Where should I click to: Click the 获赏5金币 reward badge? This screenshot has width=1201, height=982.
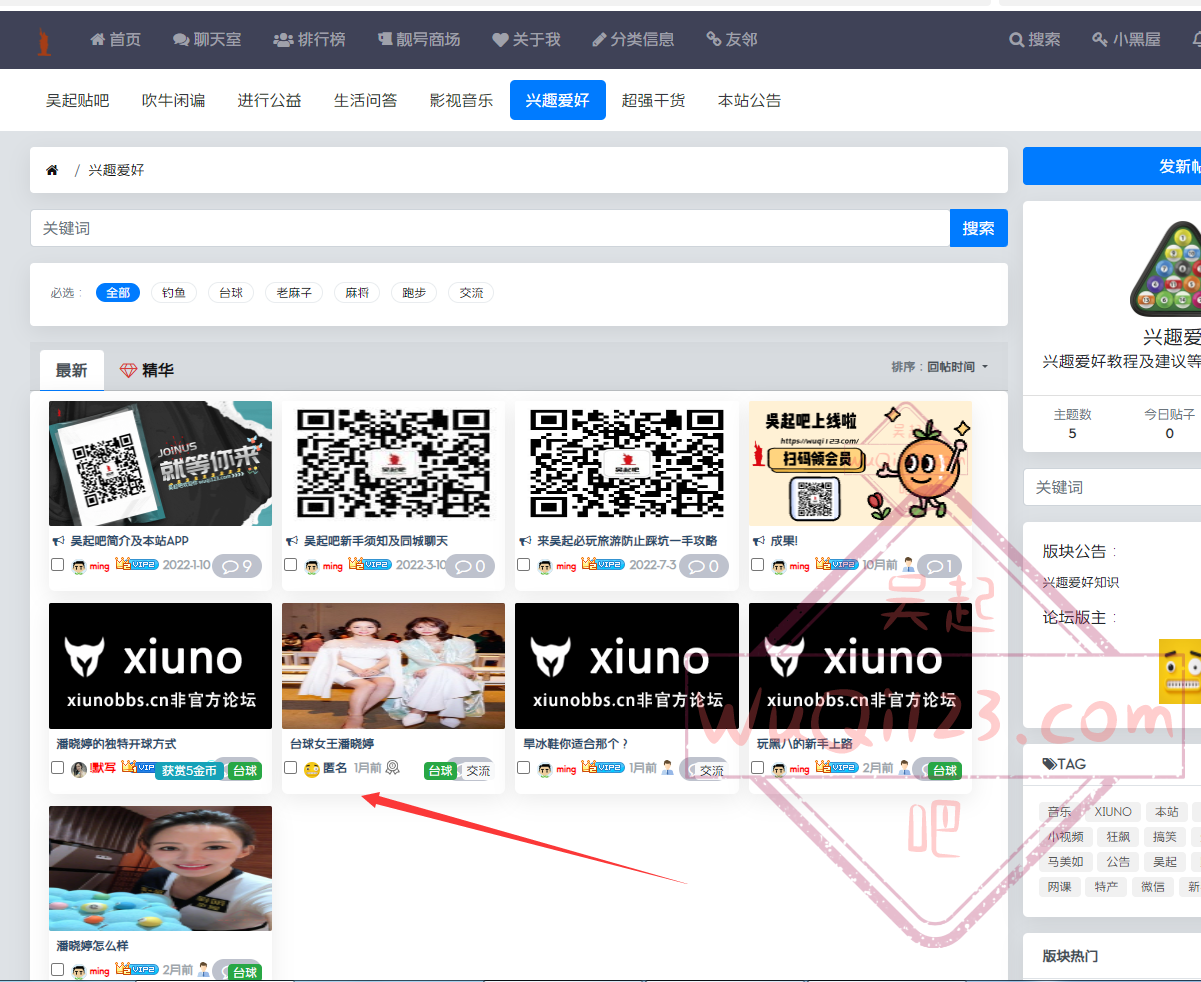[x=190, y=771]
